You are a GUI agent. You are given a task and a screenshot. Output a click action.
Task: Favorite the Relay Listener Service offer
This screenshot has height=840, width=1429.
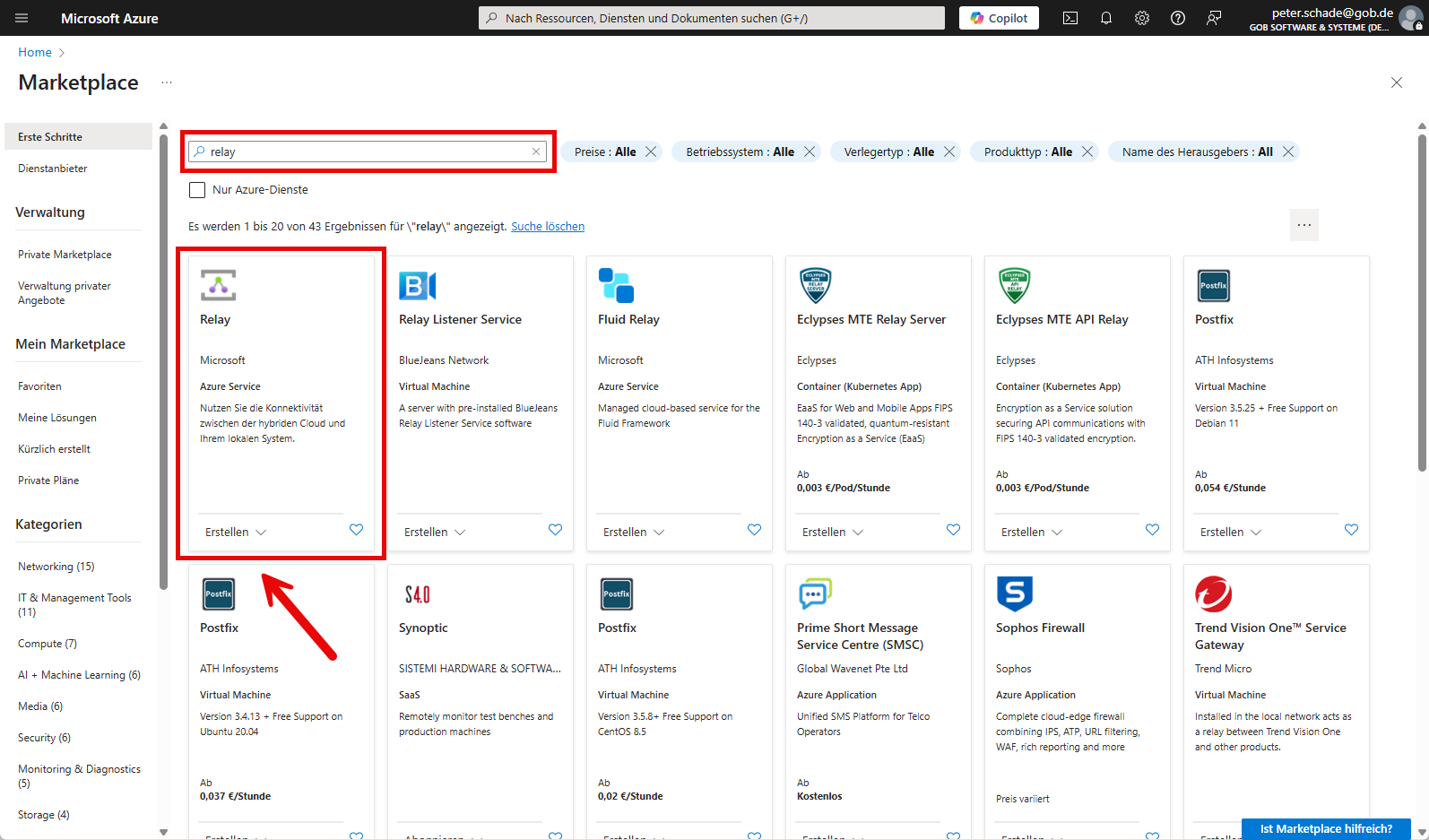pyautogui.click(x=555, y=530)
